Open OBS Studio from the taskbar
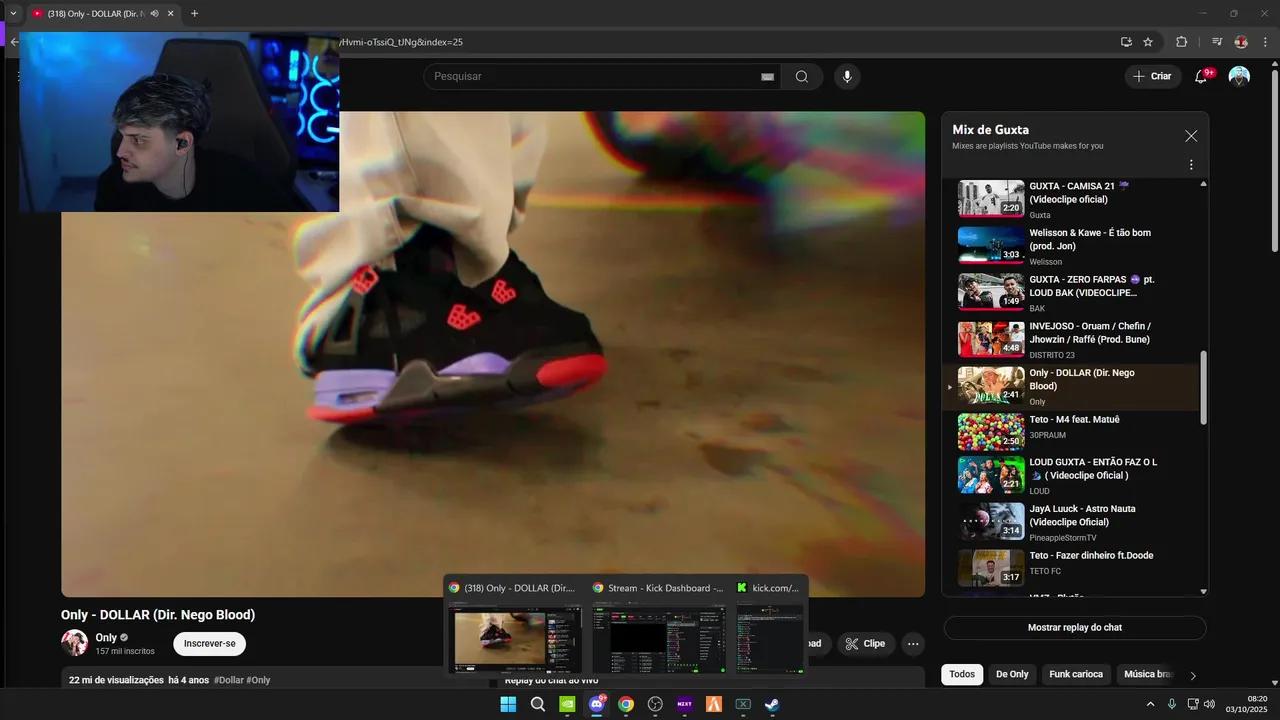The height and width of the screenshot is (720, 1280). (655, 704)
